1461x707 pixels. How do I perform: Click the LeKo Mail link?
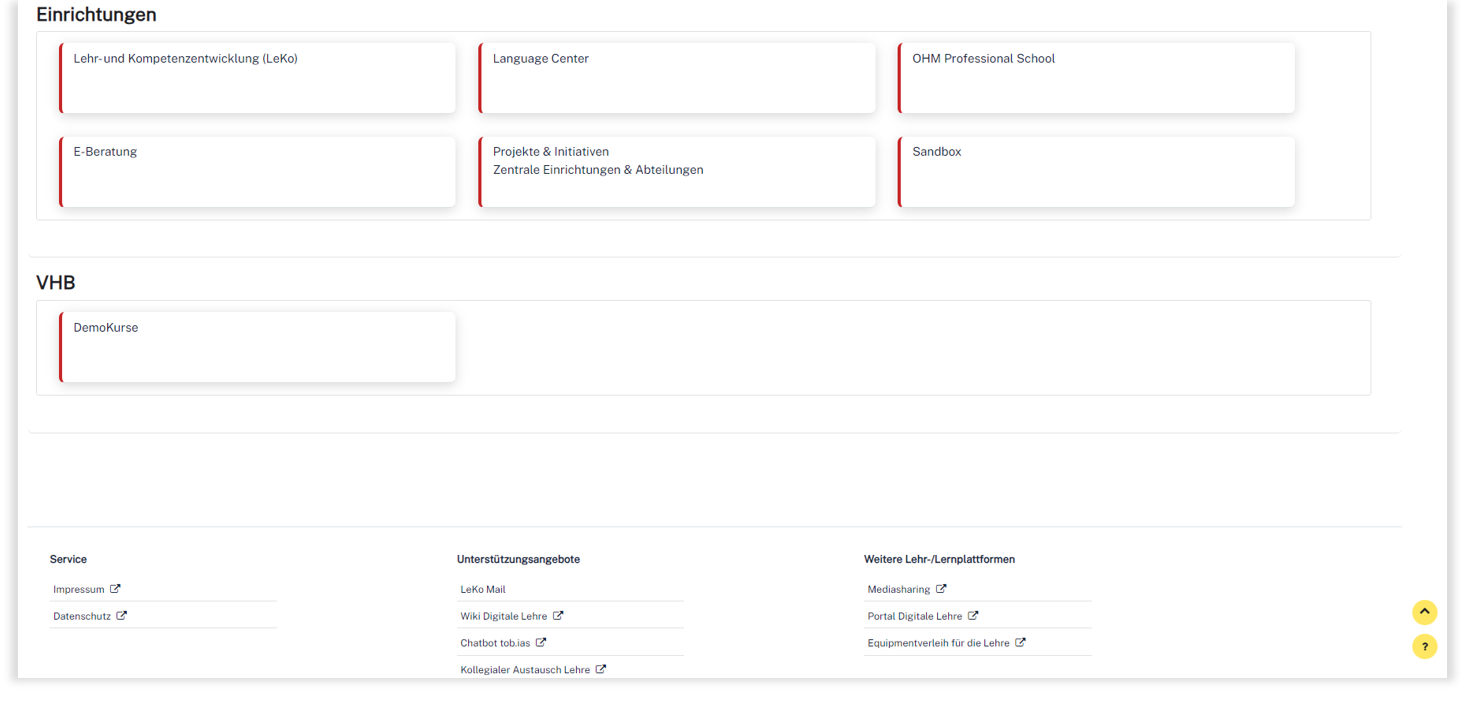483,590
